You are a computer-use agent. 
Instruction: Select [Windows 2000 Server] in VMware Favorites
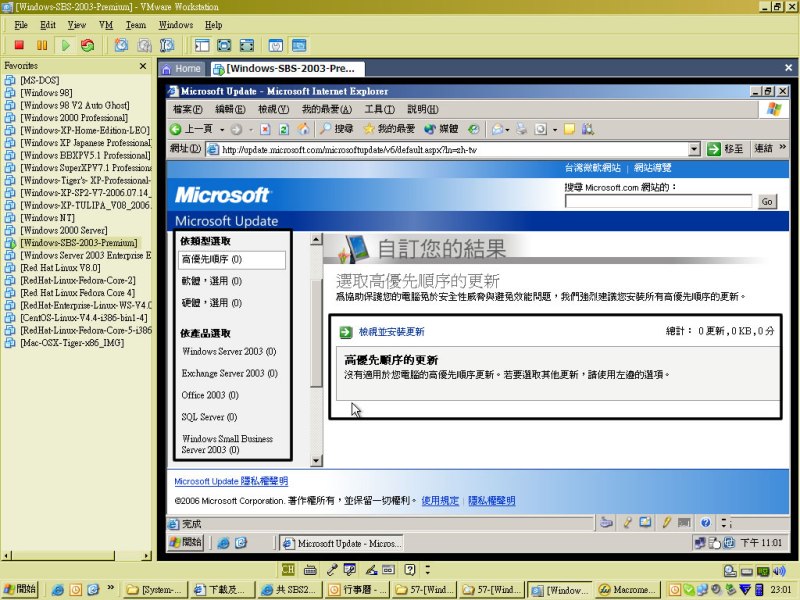point(64,231)
